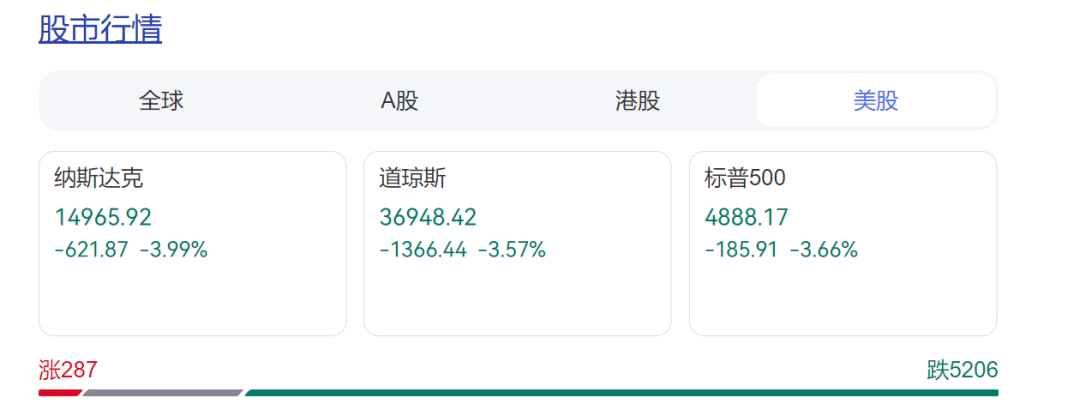Open the 标普500 index card title

pyautogui.click(x=745, y=179)
